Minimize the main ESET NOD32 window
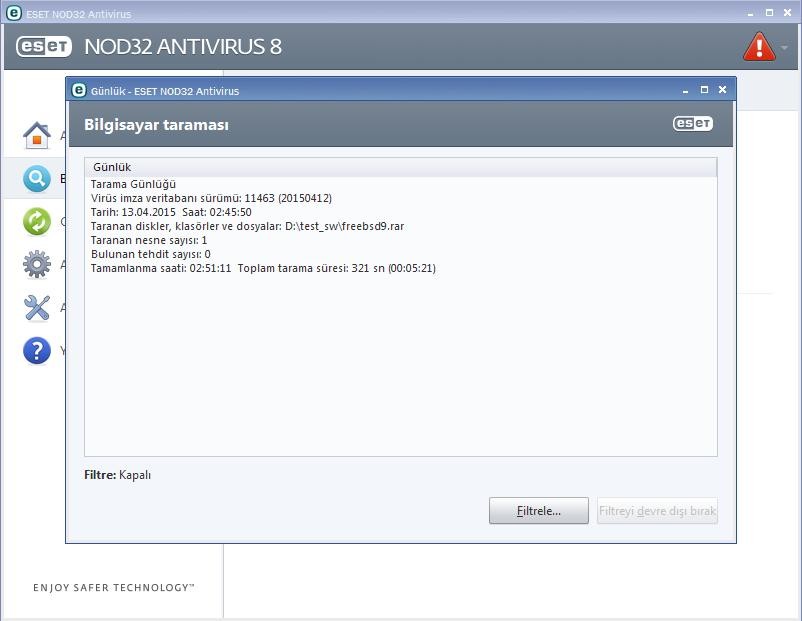 750,14
